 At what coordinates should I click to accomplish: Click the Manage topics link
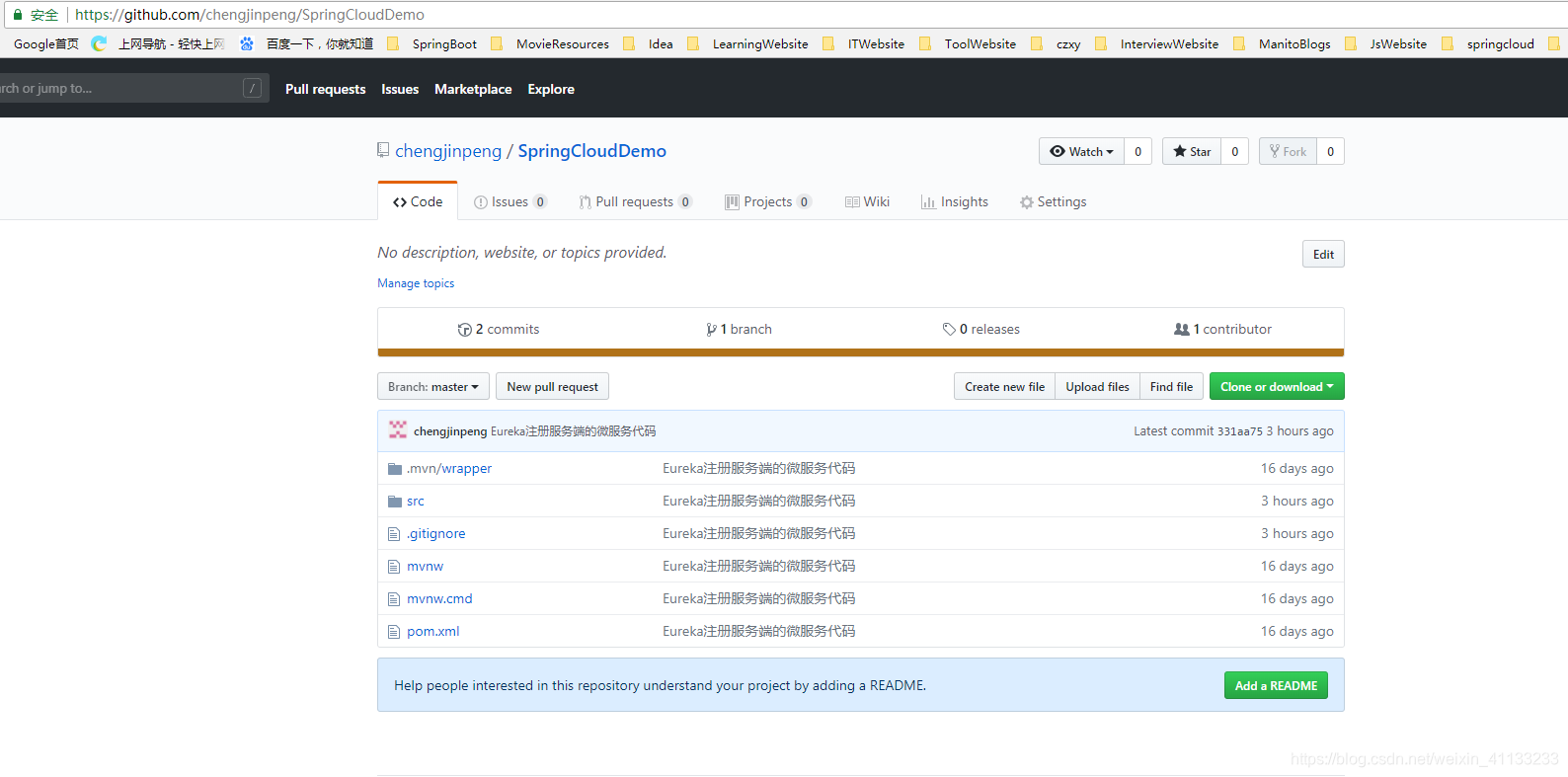point(416,283)
